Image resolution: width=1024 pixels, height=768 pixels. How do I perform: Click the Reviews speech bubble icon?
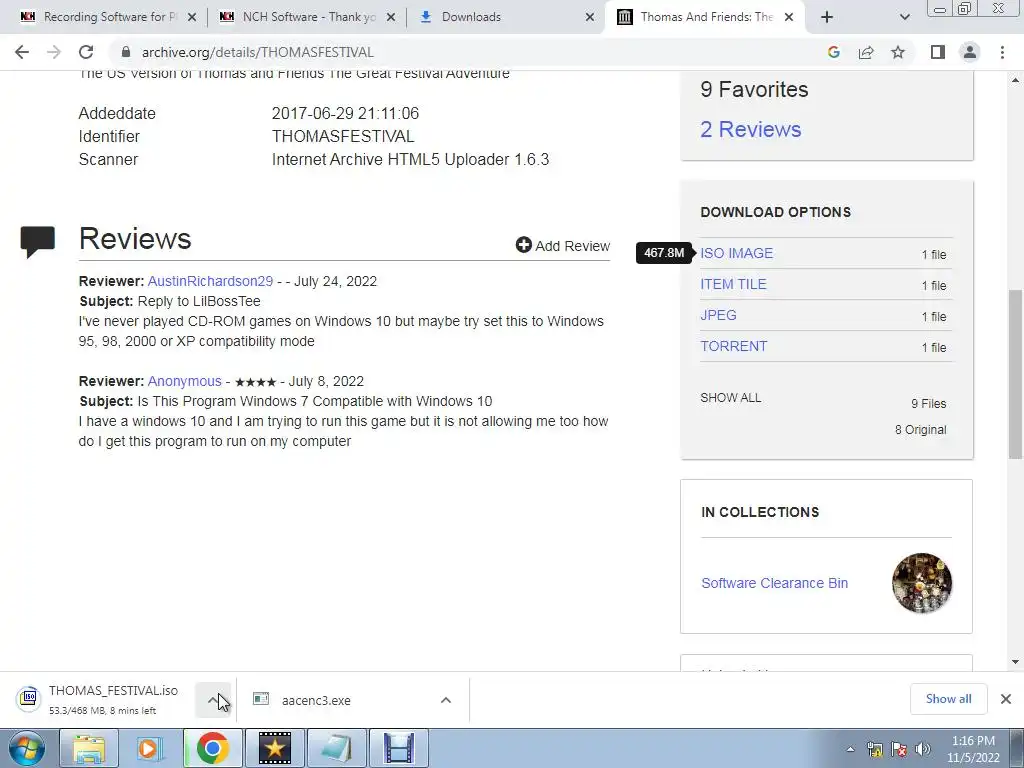(x=38, y=242)
